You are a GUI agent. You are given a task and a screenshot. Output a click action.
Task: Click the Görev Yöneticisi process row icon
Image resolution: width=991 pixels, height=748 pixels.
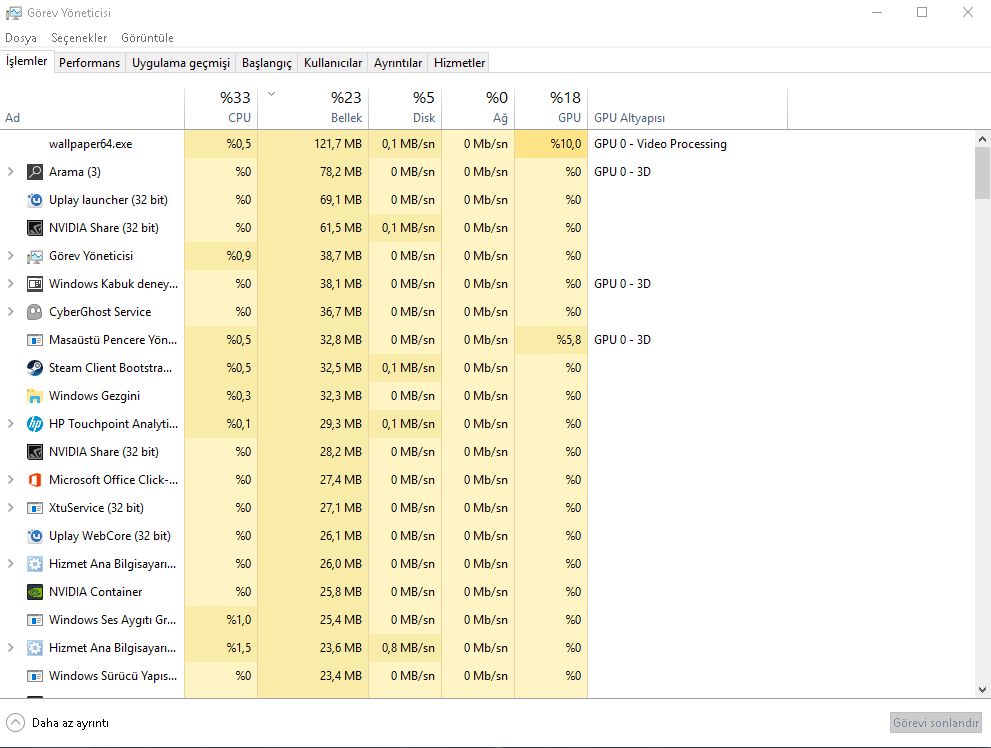point(35,256)
